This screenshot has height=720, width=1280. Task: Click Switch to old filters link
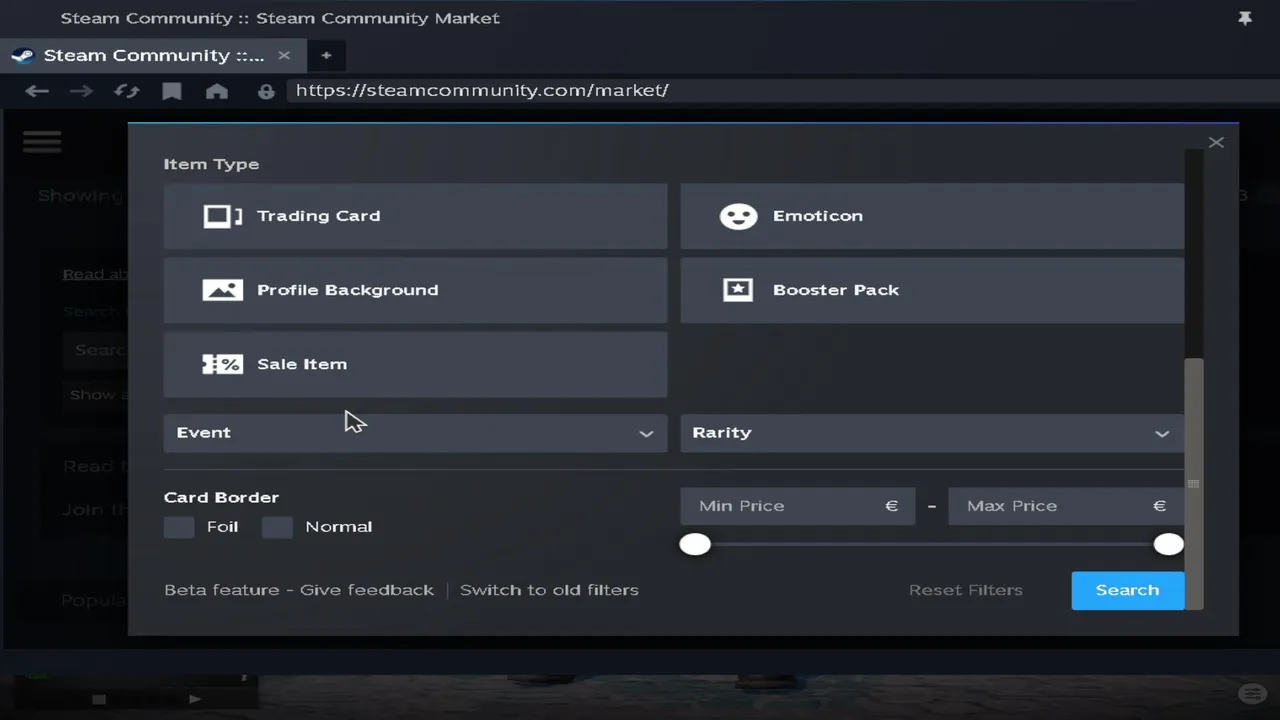click(x=549, y=590)
